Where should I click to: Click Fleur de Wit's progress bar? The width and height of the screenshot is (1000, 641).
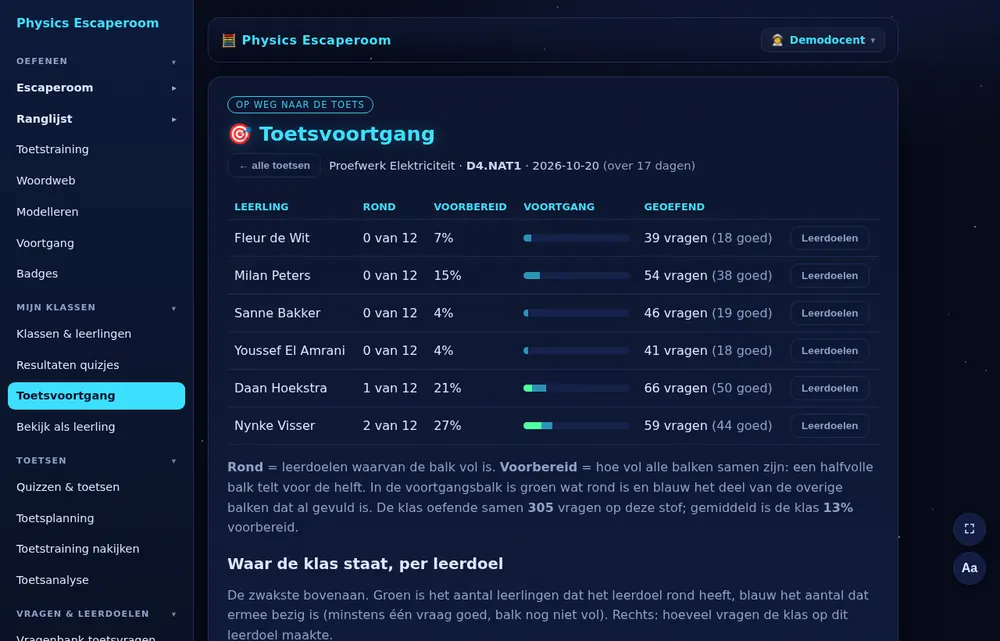tap(576, 238)
